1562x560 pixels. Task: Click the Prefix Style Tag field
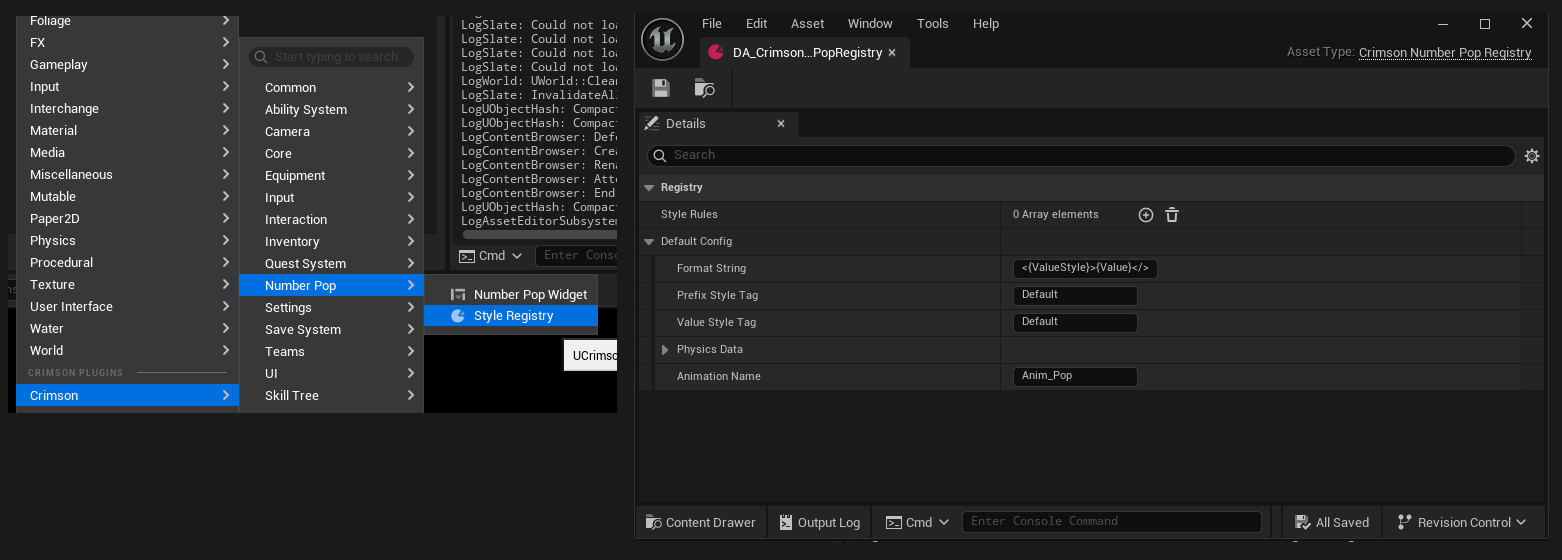[x=1075, y=296]
